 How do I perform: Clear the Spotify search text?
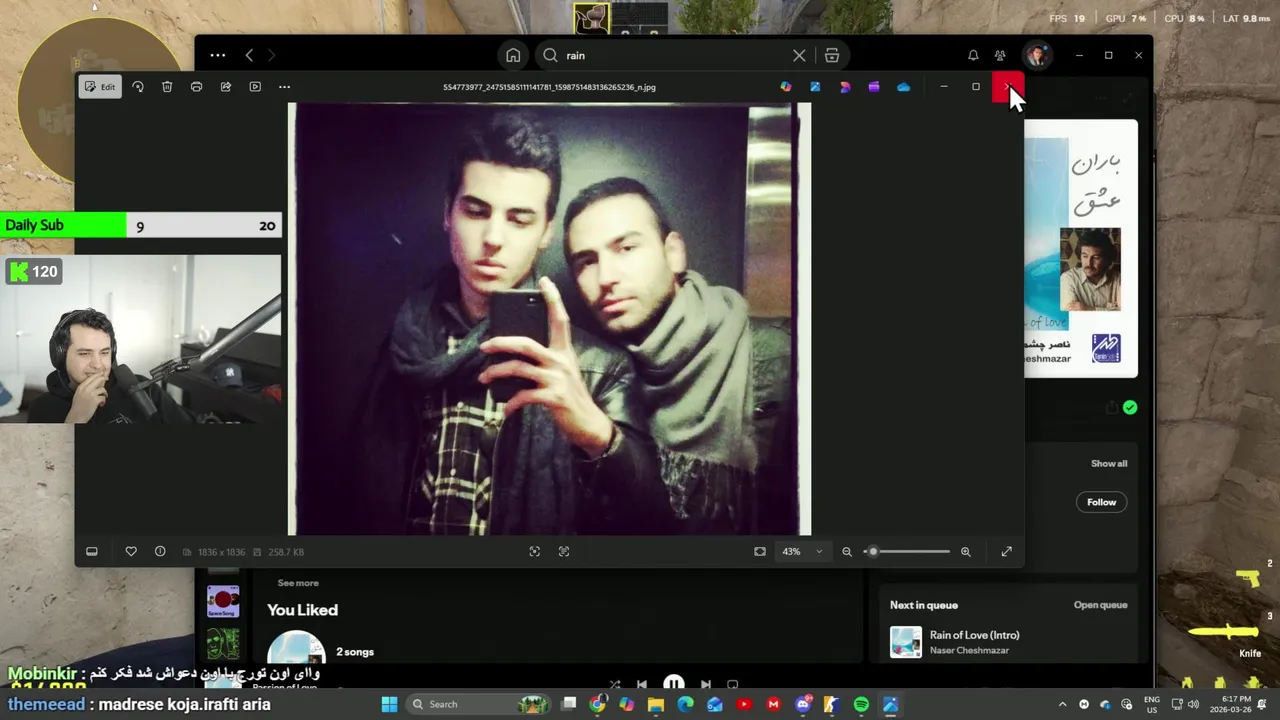[799, 55]
